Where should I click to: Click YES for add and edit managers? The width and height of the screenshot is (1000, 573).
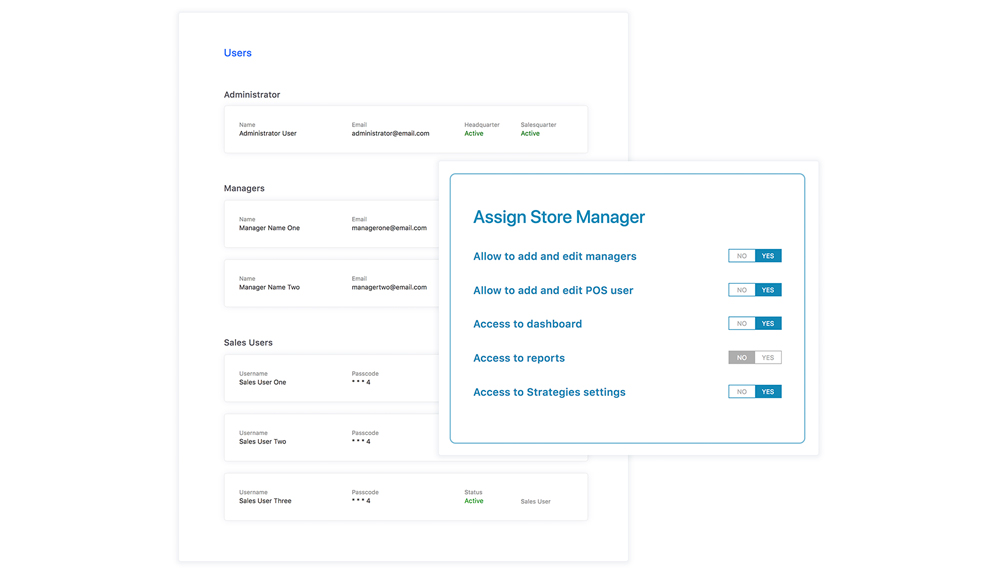coord(768,256)
